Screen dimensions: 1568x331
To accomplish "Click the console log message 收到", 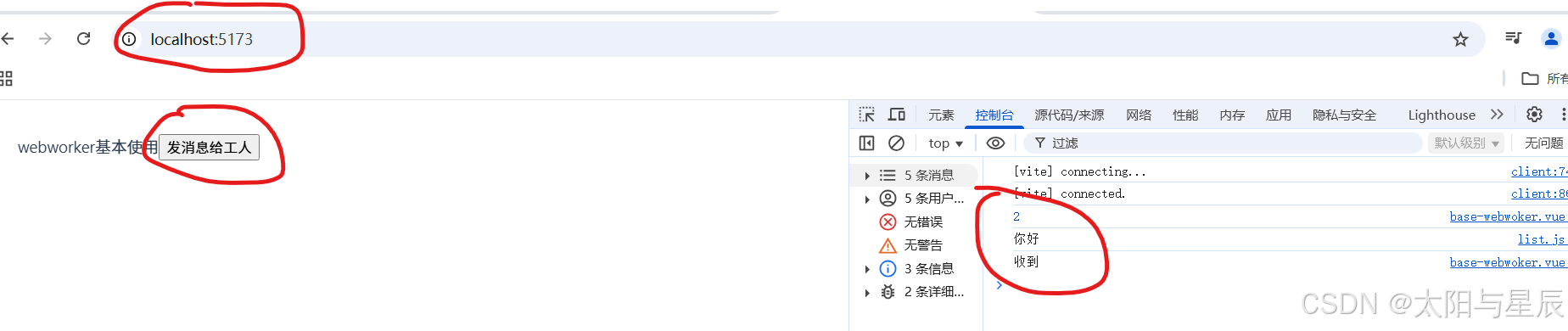I will [x=1027, y=262].
